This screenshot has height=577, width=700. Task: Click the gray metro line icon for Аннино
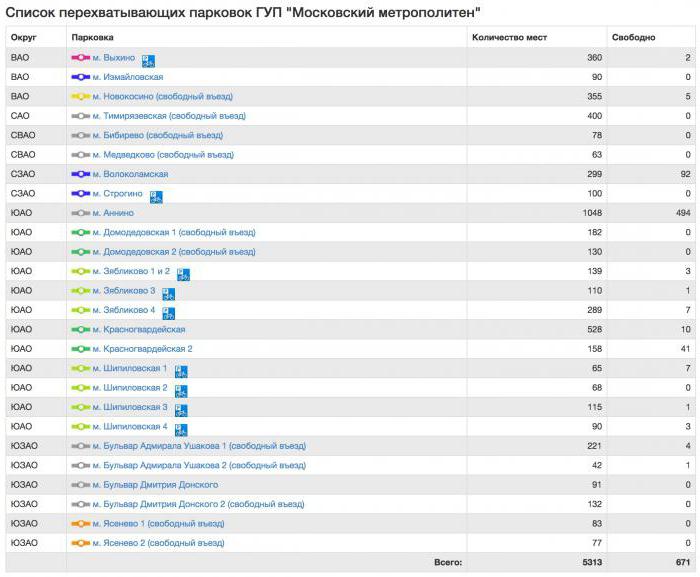tap(80, 213)
